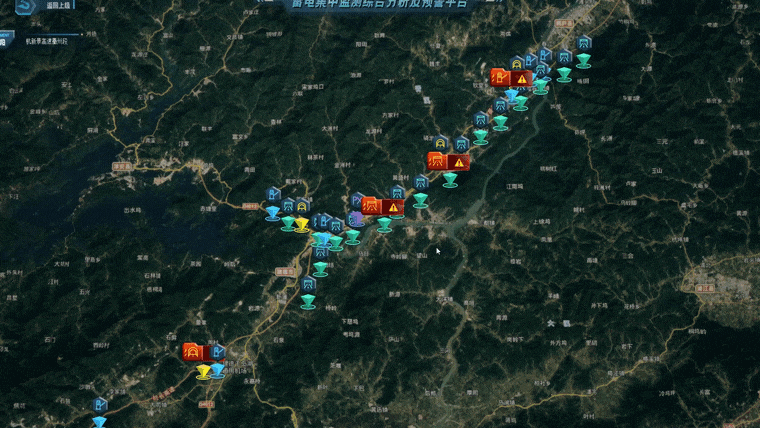Click green pin left of the central yellow pin
Screen dimensions: 760x428
point(288,223)
